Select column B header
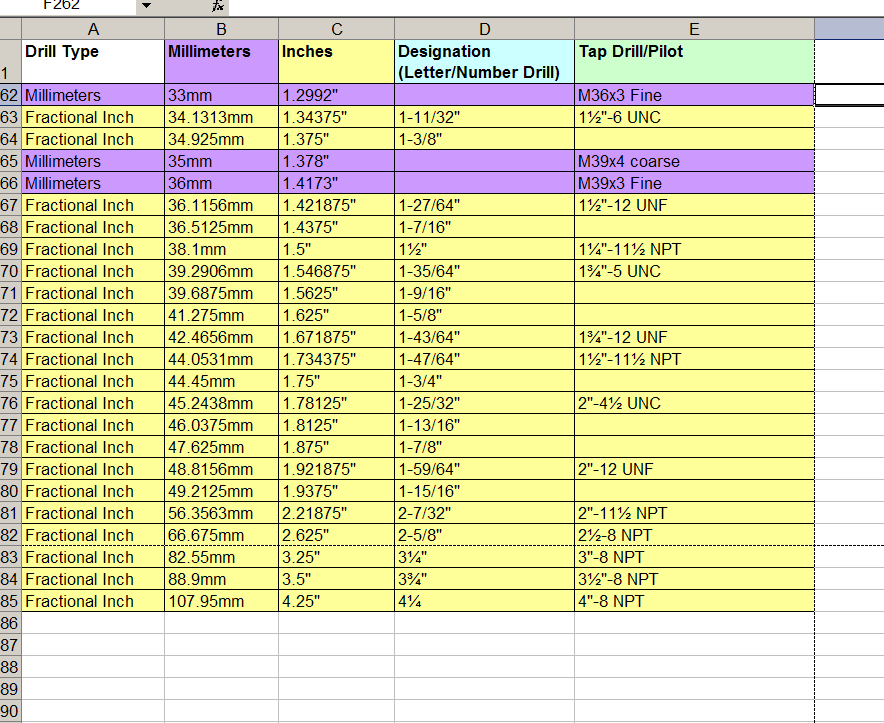Image resolution: width=884 pixels, height=723 pixels. click(222, 29)
